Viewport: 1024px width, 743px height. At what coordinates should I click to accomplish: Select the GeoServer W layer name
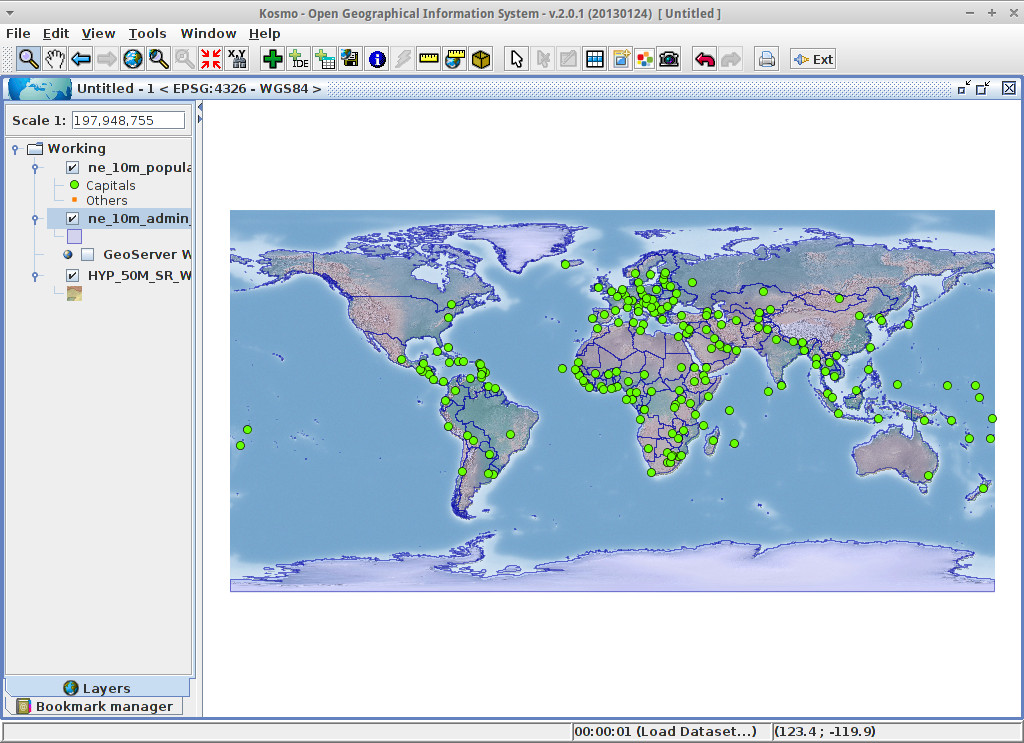pyautogui.click(x=147, y=255)
